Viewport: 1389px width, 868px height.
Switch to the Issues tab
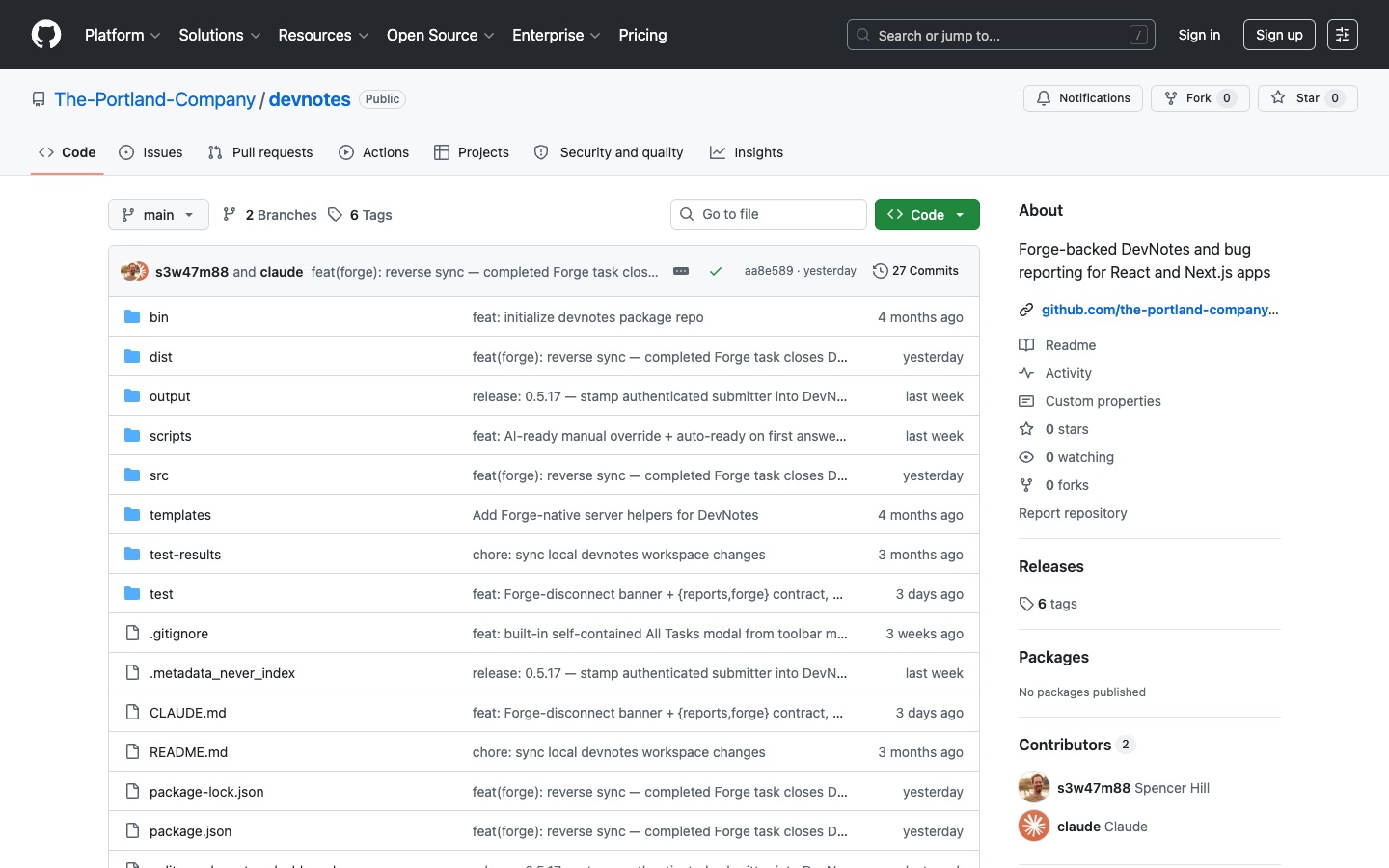[x=150, y=152]
